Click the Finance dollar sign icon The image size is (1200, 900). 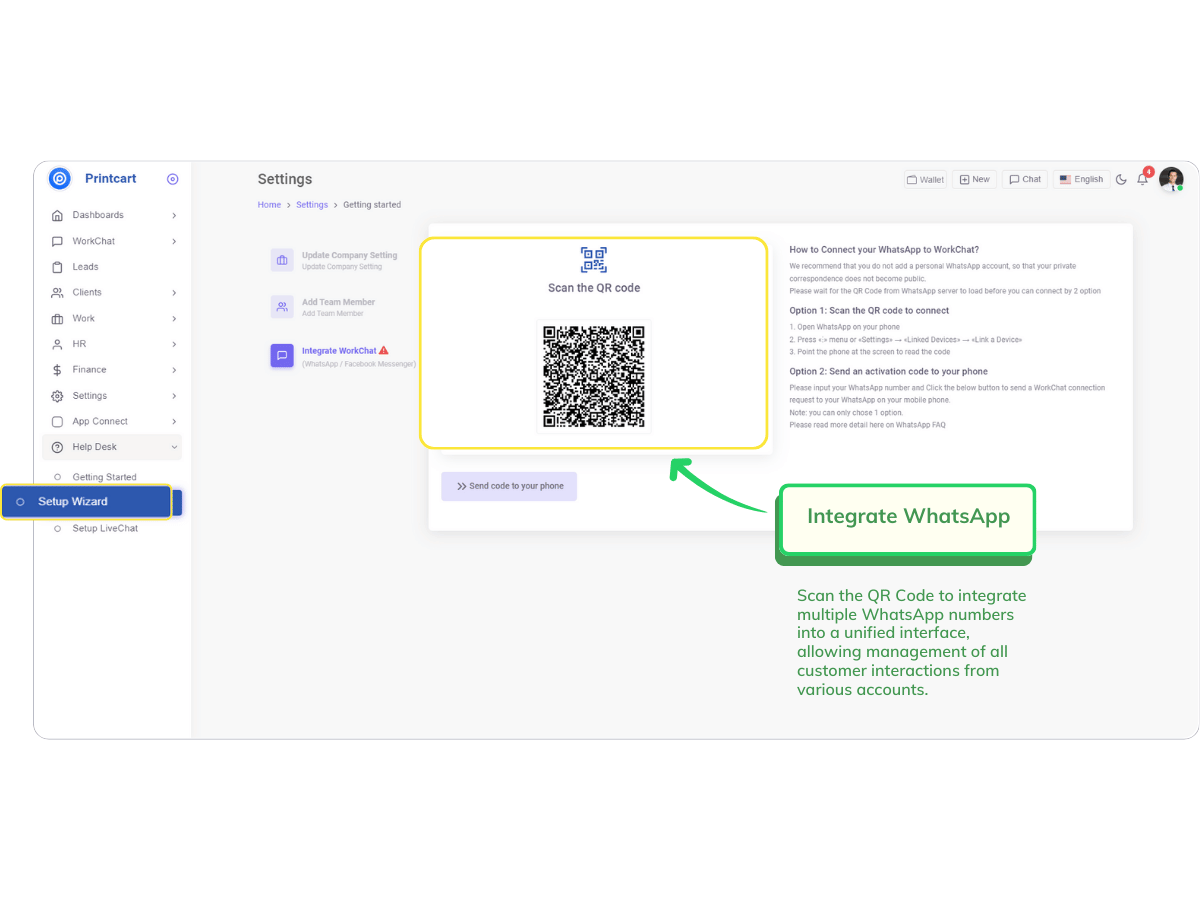pos(57,370)
